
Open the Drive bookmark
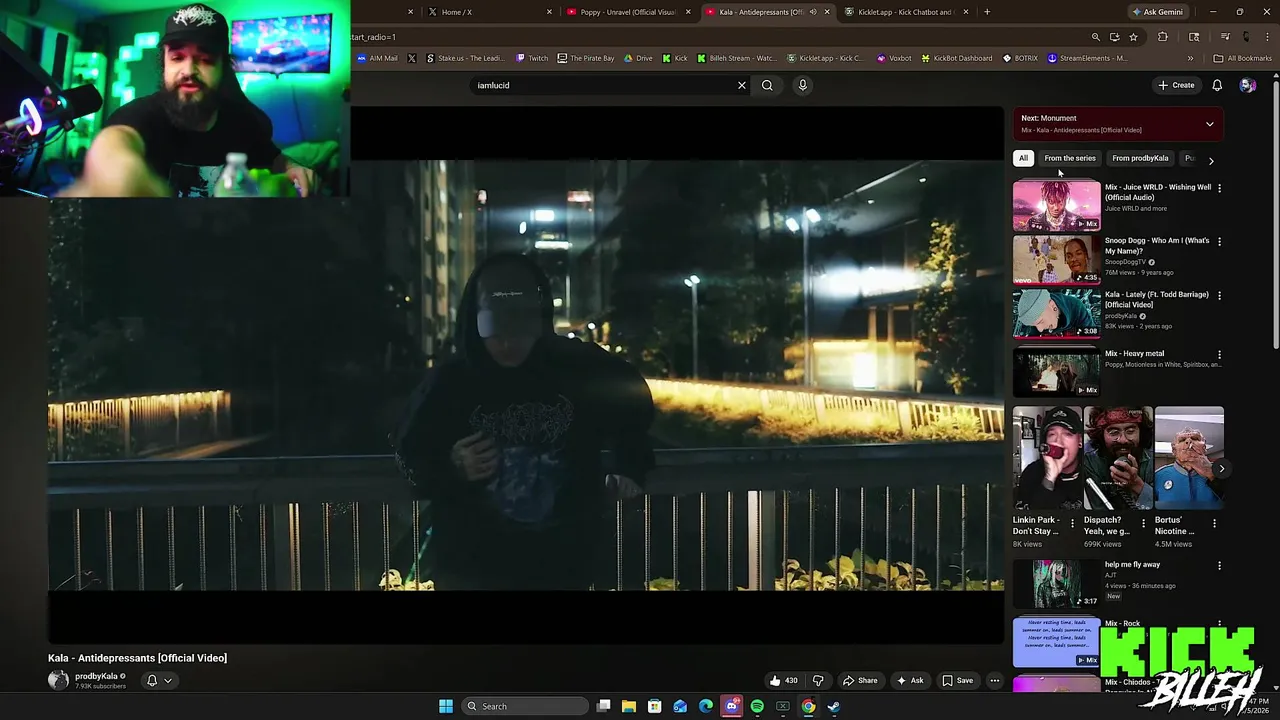tap(638, 58)
